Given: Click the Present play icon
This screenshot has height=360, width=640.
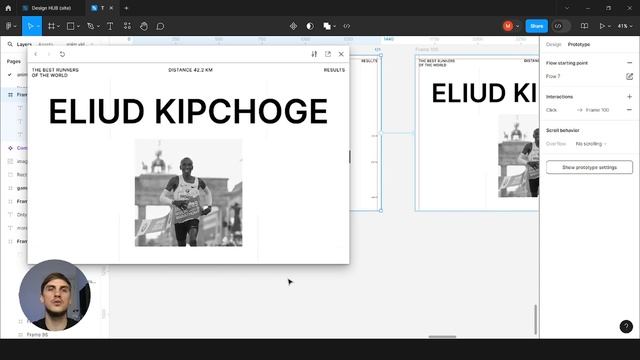Looking at the screenshot, I should pos(602,26).
